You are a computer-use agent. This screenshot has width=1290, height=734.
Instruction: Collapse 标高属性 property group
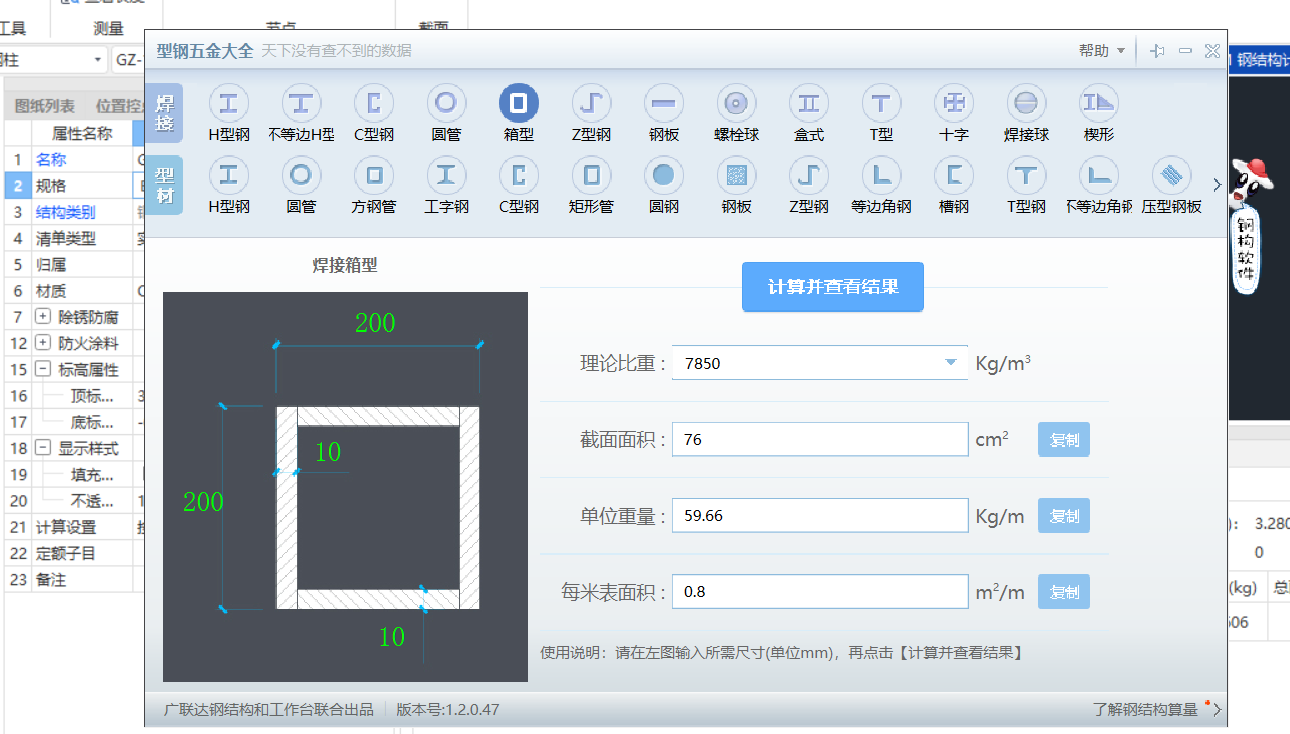[43, 369]
